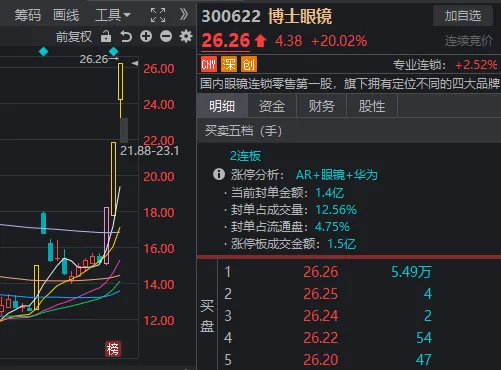The width and height of the screenshot is (501, 370).
Task: Select buy level 3 price 26.24
Action: coord(321,316)
